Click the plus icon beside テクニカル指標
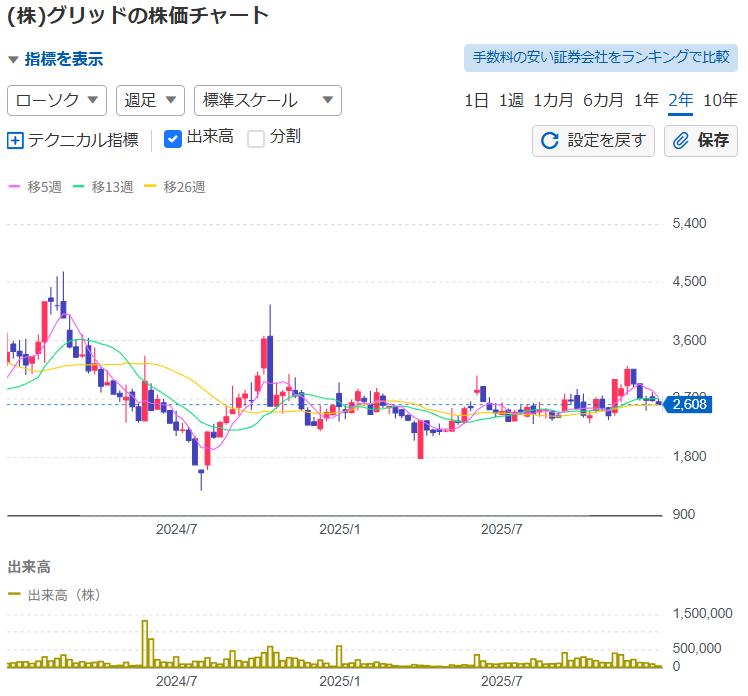 15,140
